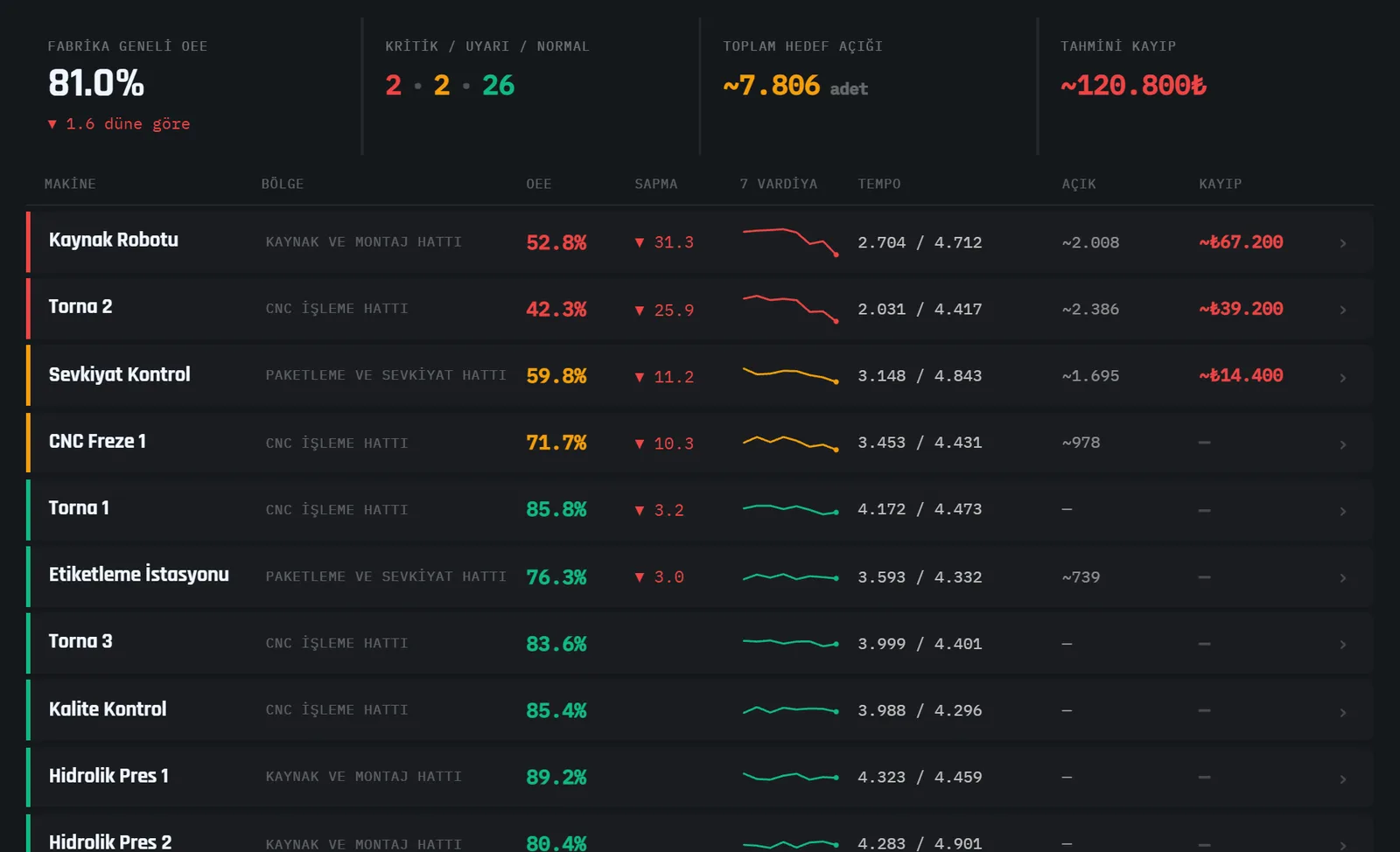Expand Sevkiyat Kontrol row arrow
The width and height of the screenshot is (1400, 852).
coord(1342,377)
